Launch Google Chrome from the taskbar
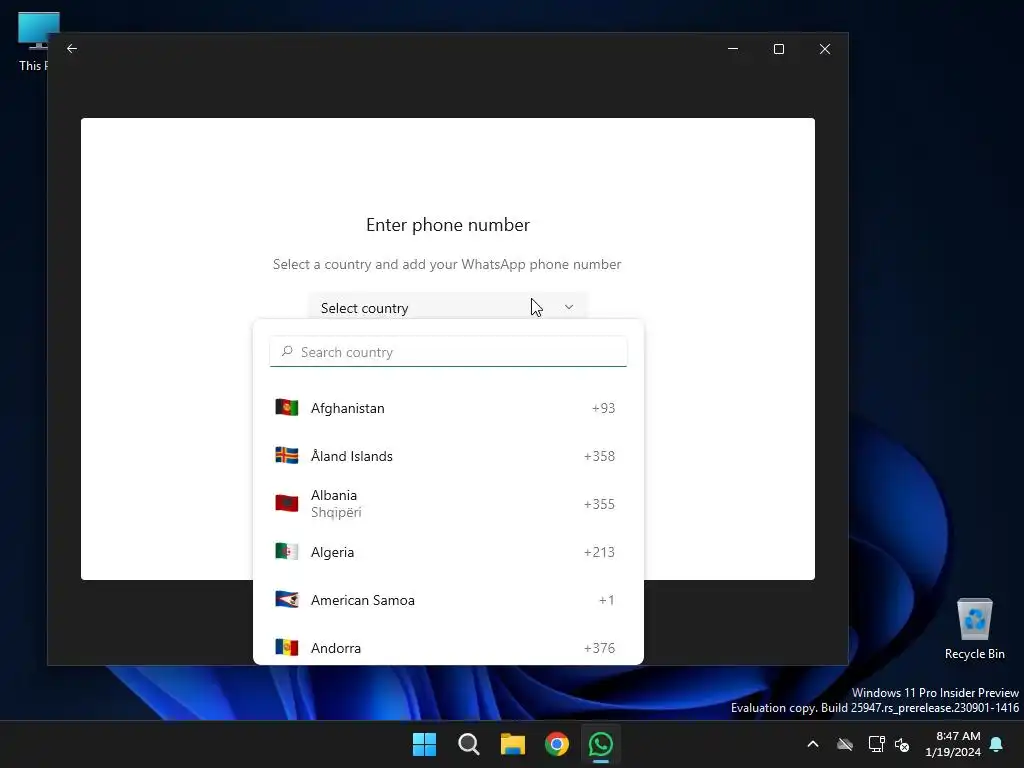 557,744
